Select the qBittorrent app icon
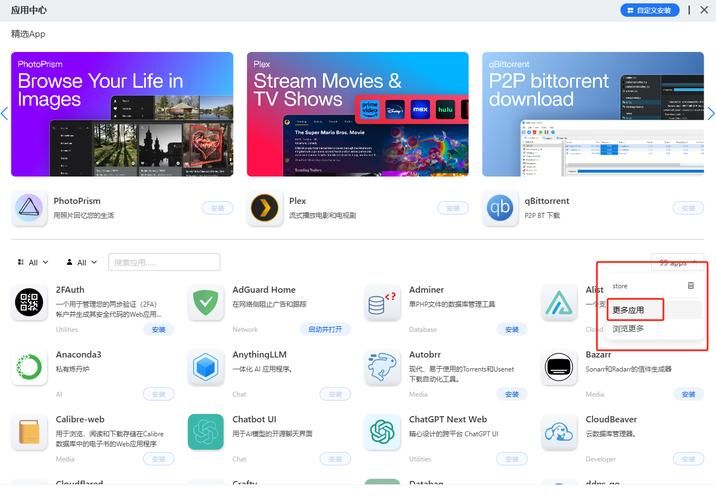The height and width of the screenshot is (500, 716). pos(500,209)
